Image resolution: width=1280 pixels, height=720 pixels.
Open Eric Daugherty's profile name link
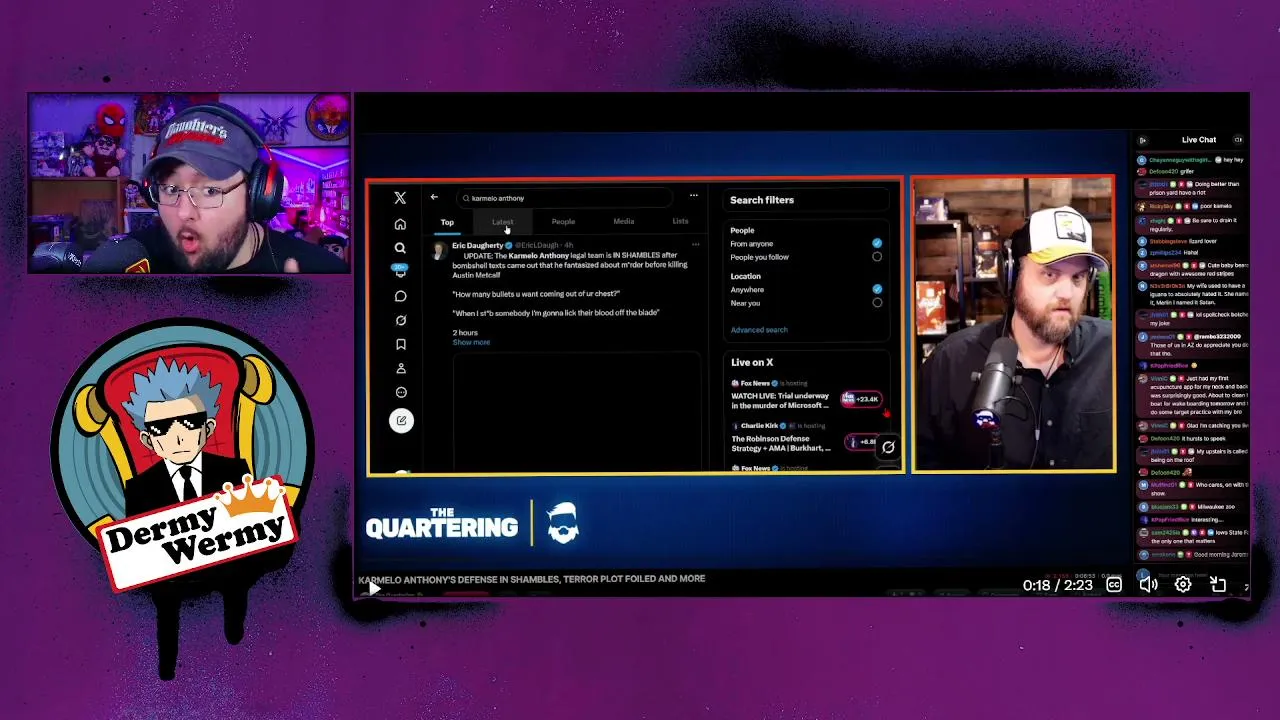(x=477, y=245)
